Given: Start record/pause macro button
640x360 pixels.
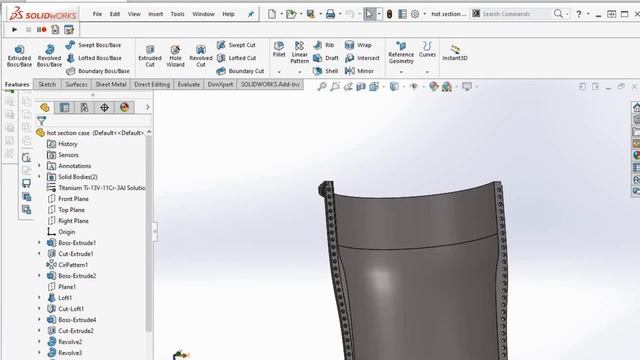Looking at the screenshot, I should click(x=42, y=29).
